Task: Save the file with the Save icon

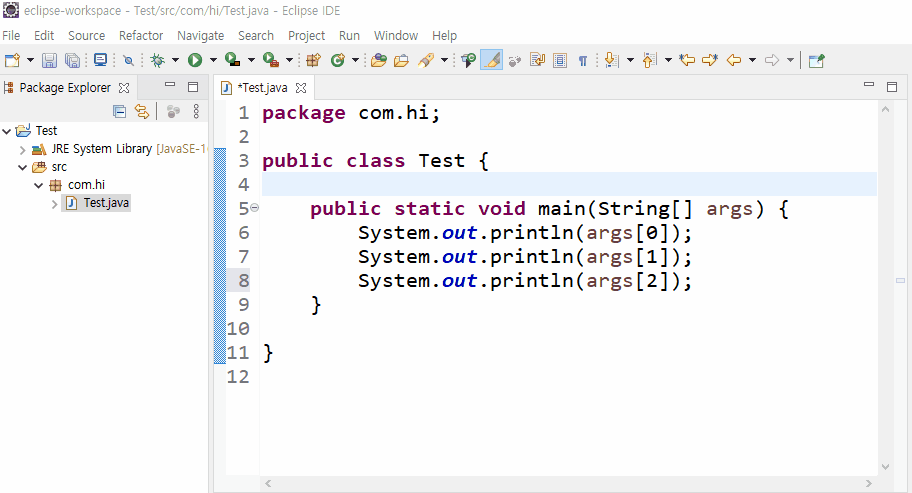Action: tap(49, 60)
